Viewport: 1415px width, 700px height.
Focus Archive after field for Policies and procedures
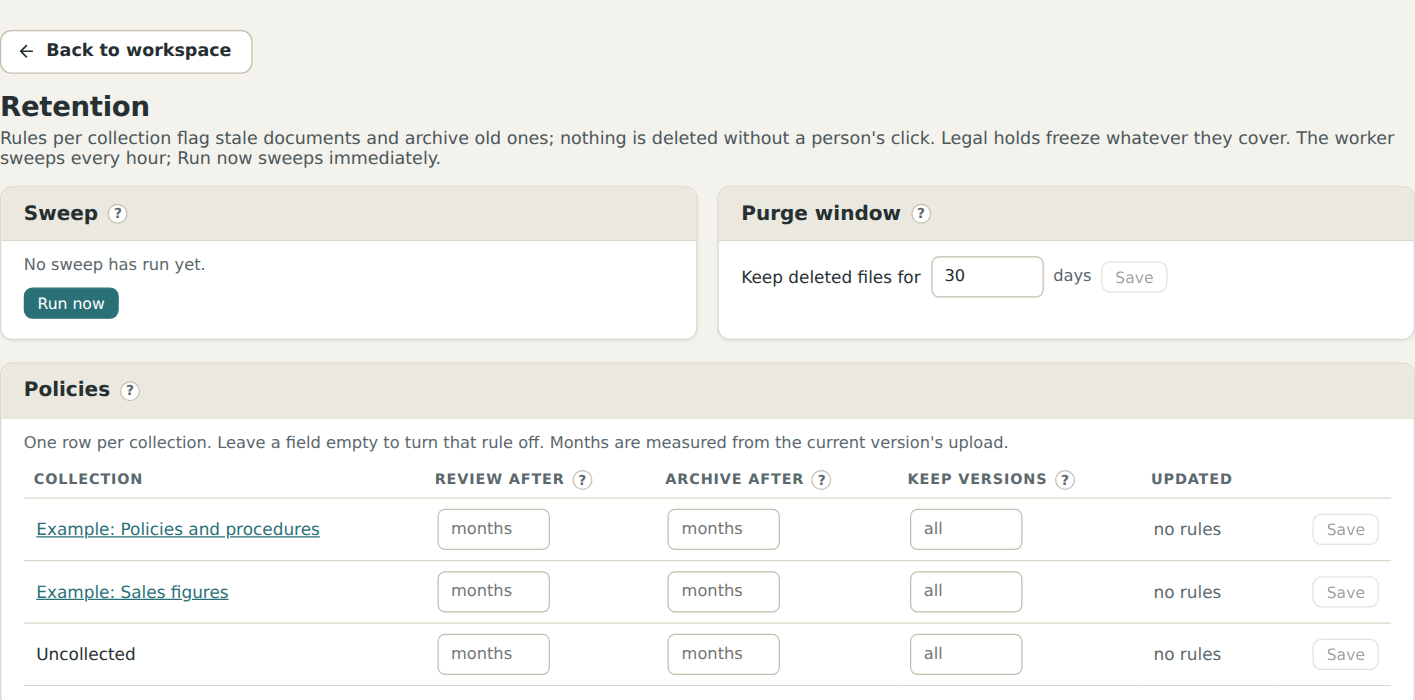click(x=723, y=529)
